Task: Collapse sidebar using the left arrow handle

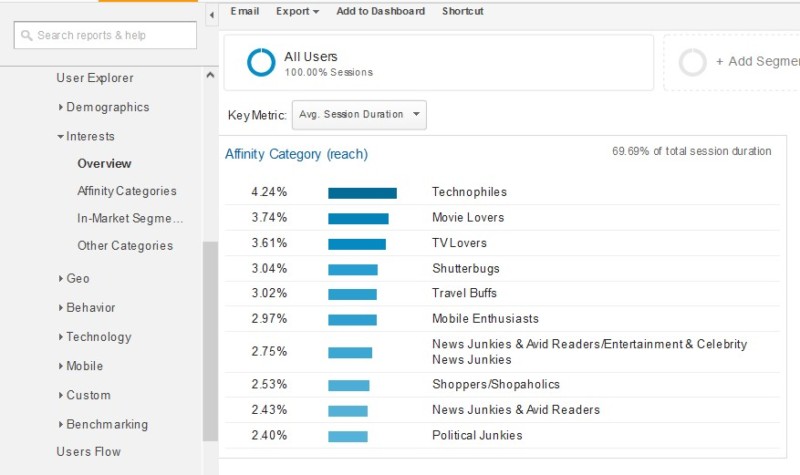Action: point(211,16)
